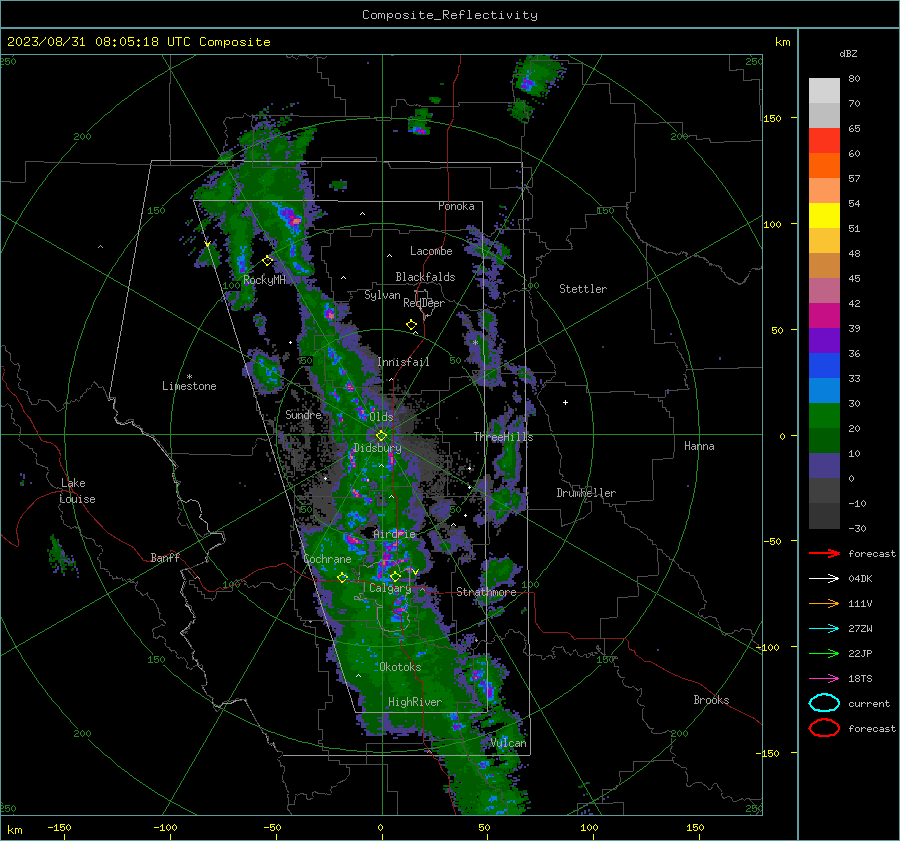
Task: Select the light gray 80 dBZ swatch
Action: coord(824,90)
